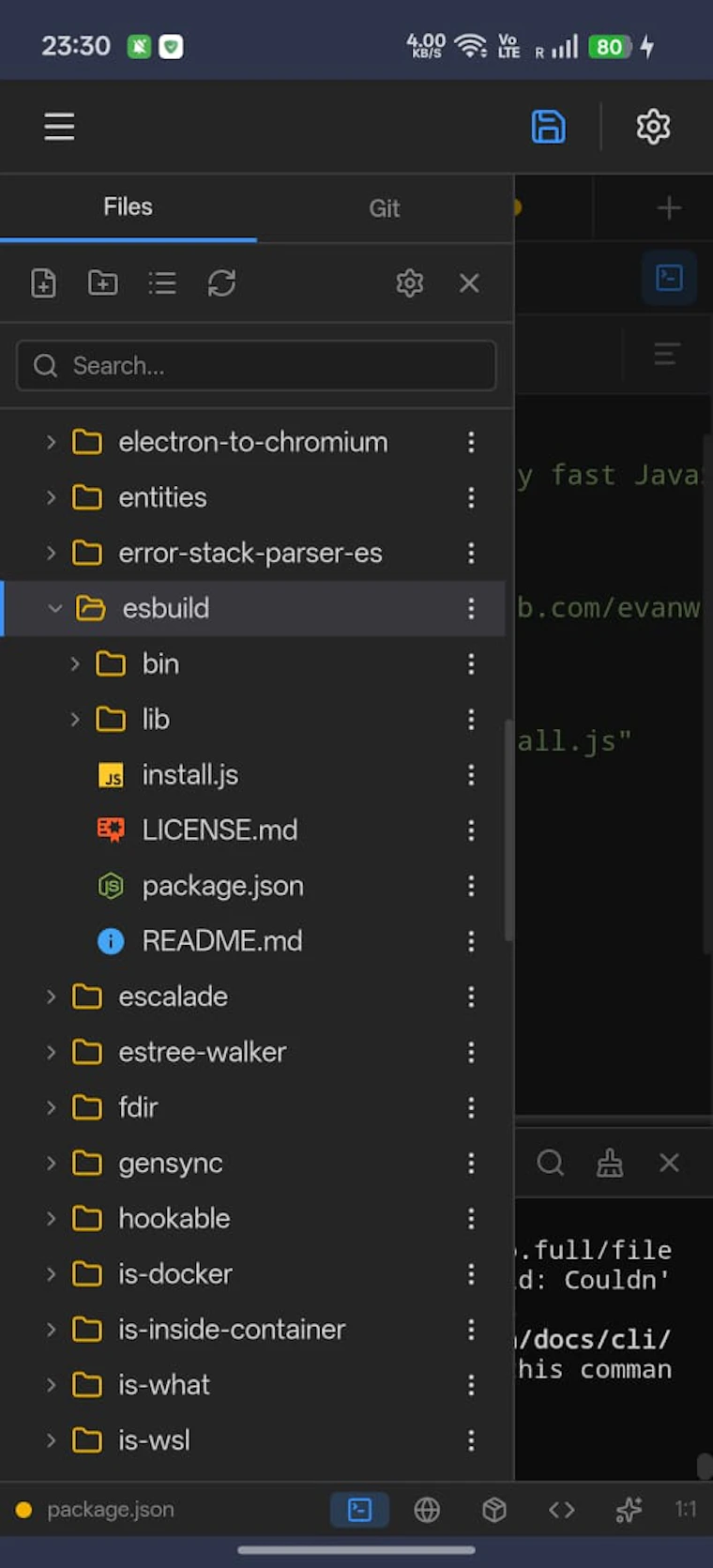Collapse the esbuild folder
Image resolution: width=713 pixels, height=1568 pixels.
click(x=54, y=609)
